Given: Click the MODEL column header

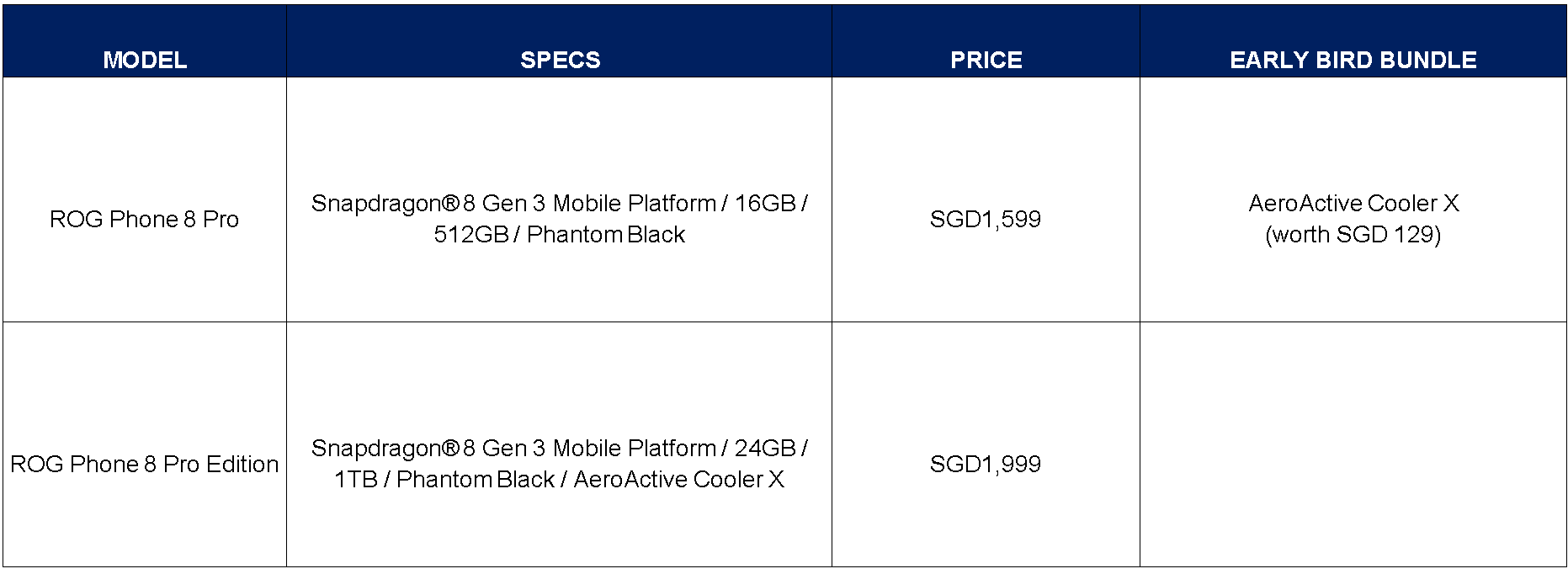Looking at the screenshot, I should [x=145, y=60].
